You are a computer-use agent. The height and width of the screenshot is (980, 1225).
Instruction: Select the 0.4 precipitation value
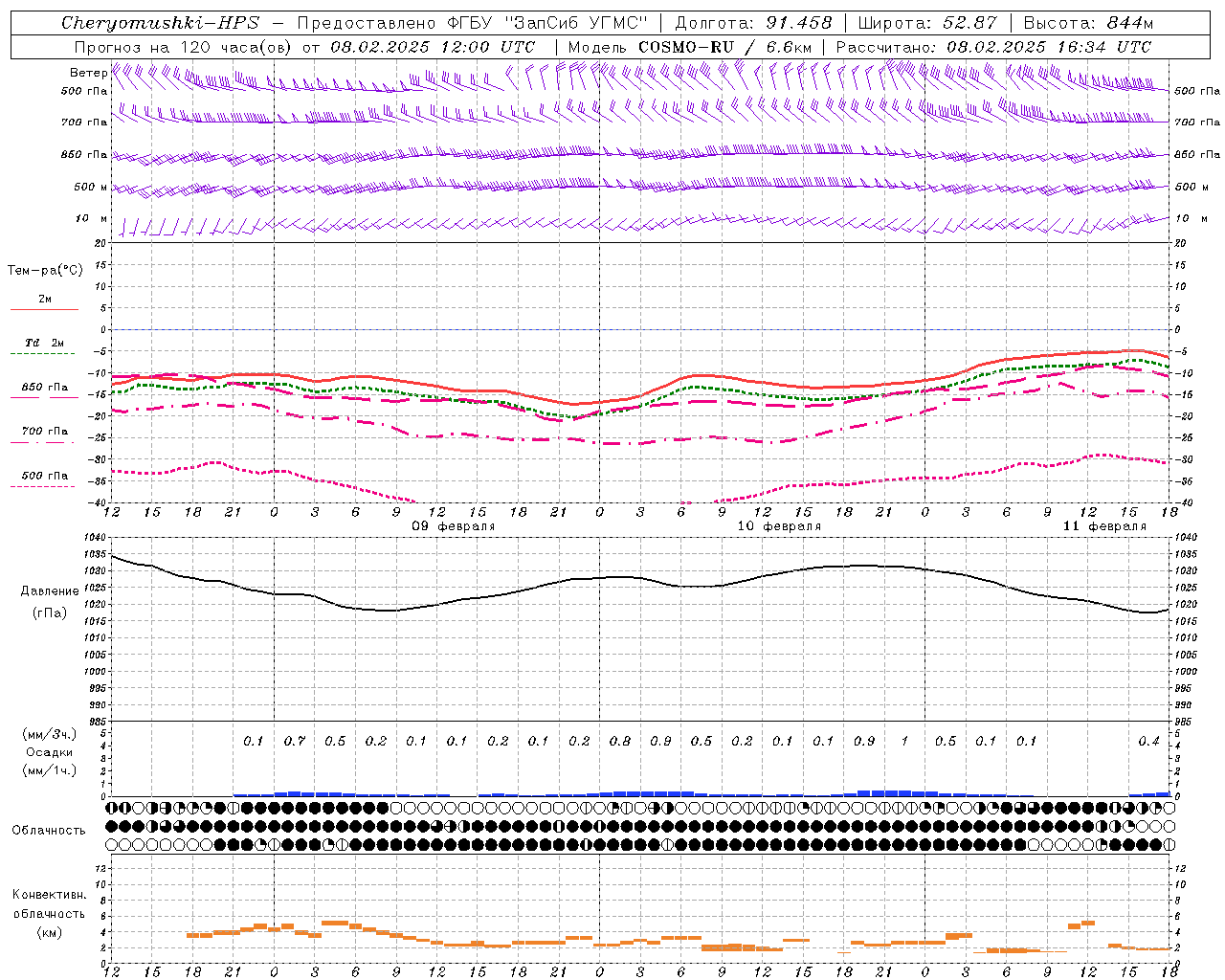(1148, 741)
